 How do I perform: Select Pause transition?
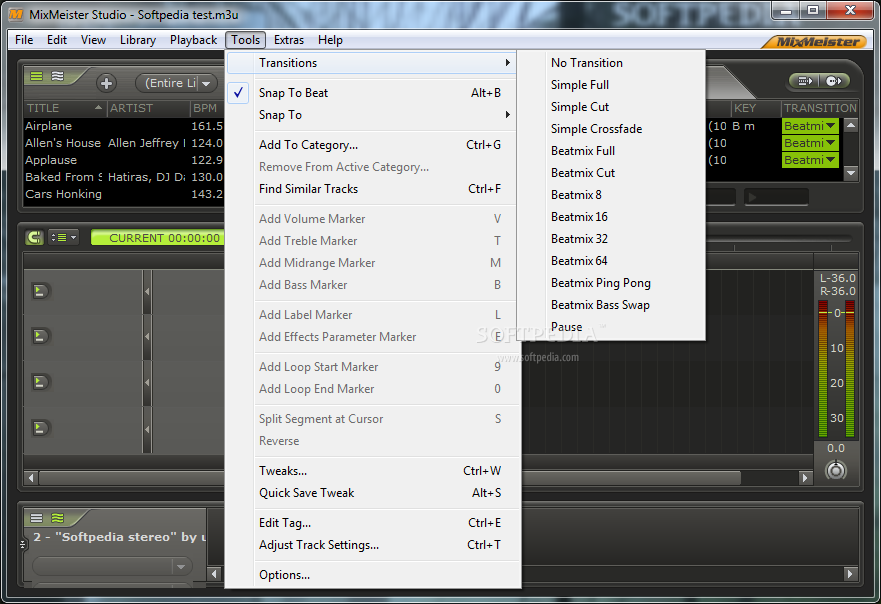coord(611,327)
